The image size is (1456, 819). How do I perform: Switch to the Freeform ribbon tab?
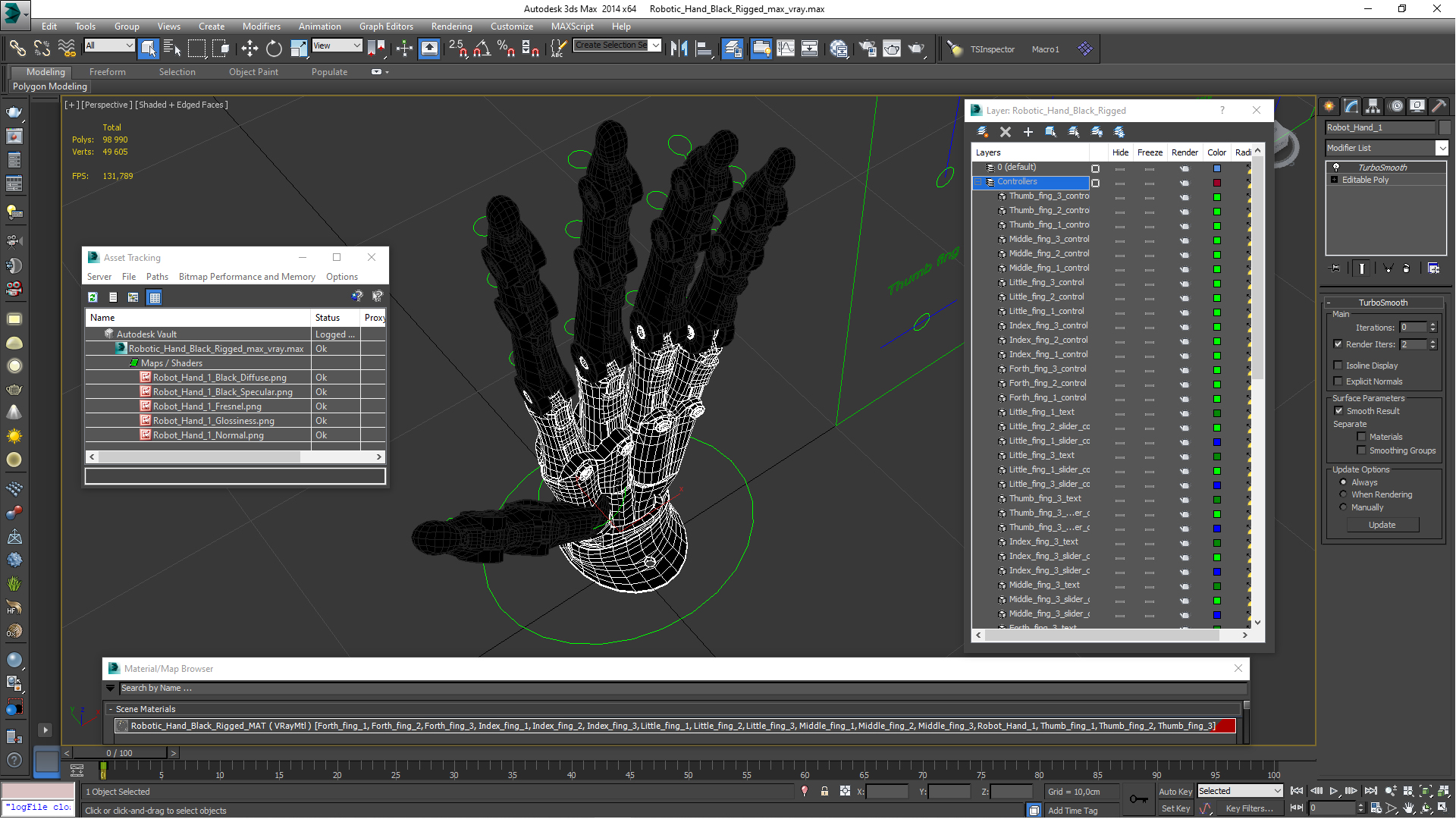click(x=107, y=72)
